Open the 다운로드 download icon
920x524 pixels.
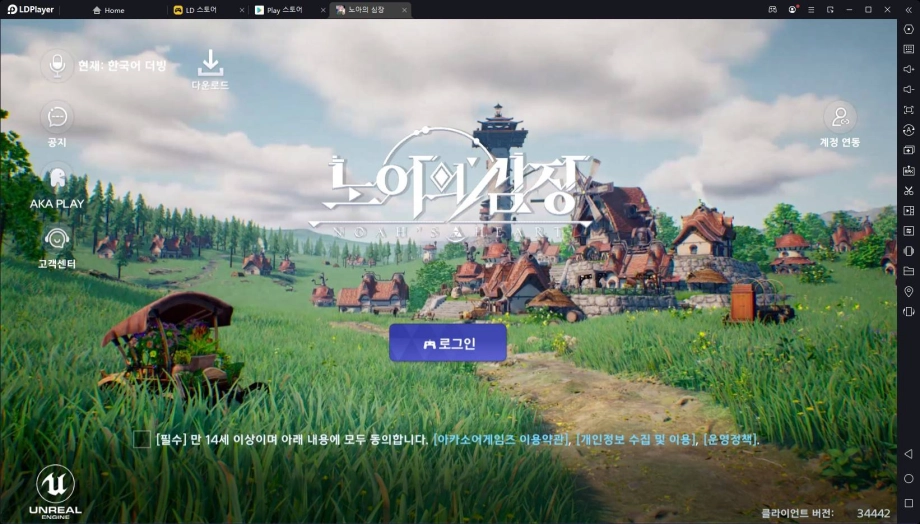point(210,63)
